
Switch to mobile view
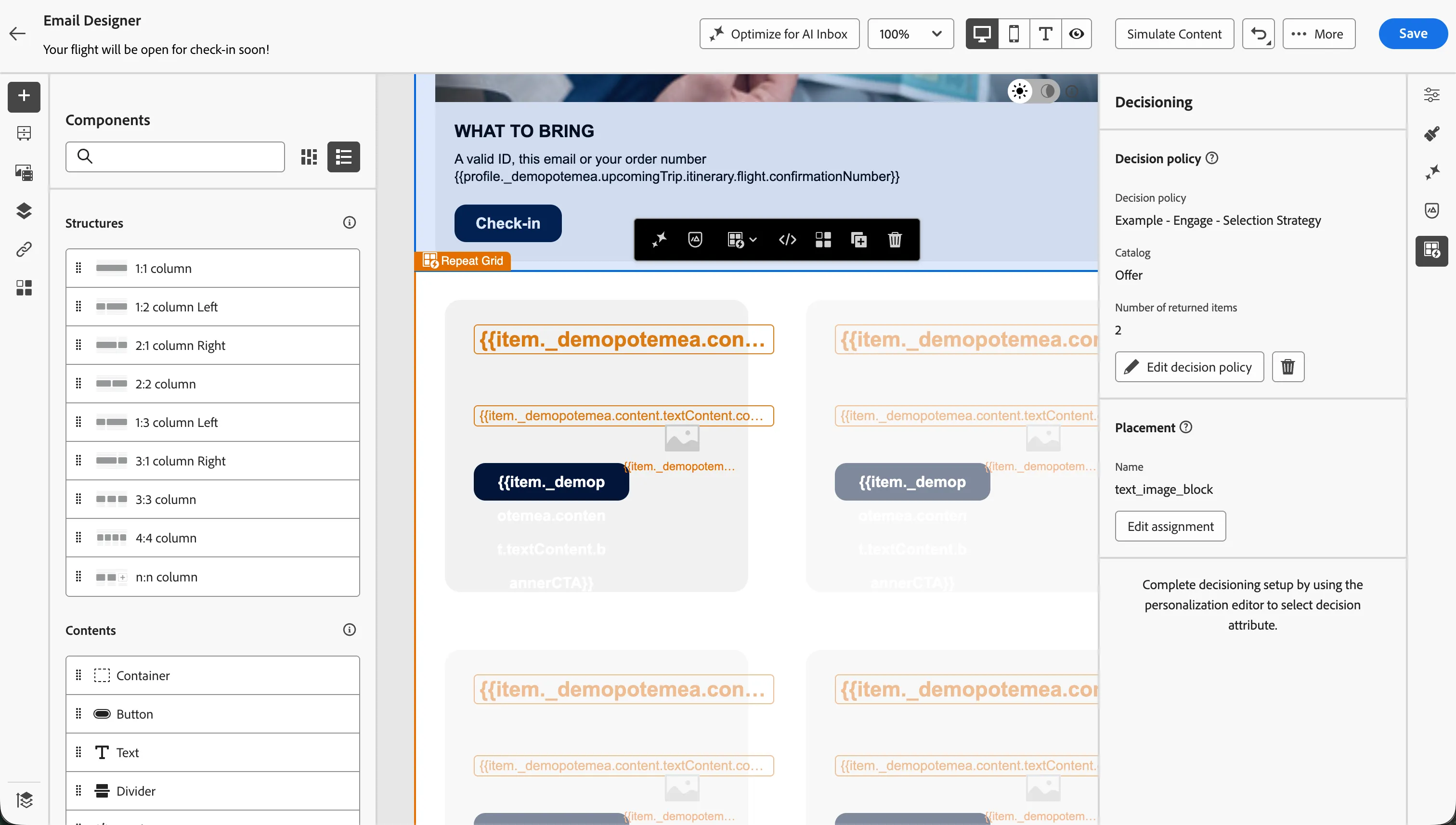(1014, 34)
